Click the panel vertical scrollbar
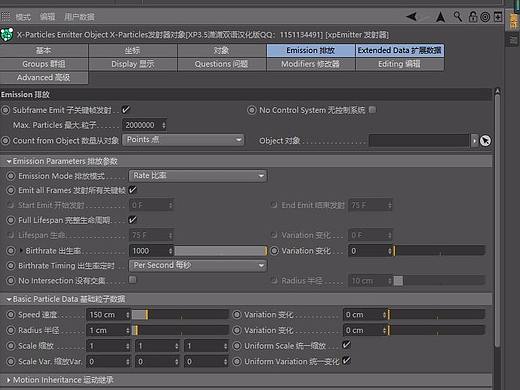Screen dimensions: 520x390 tap(497, 220)
